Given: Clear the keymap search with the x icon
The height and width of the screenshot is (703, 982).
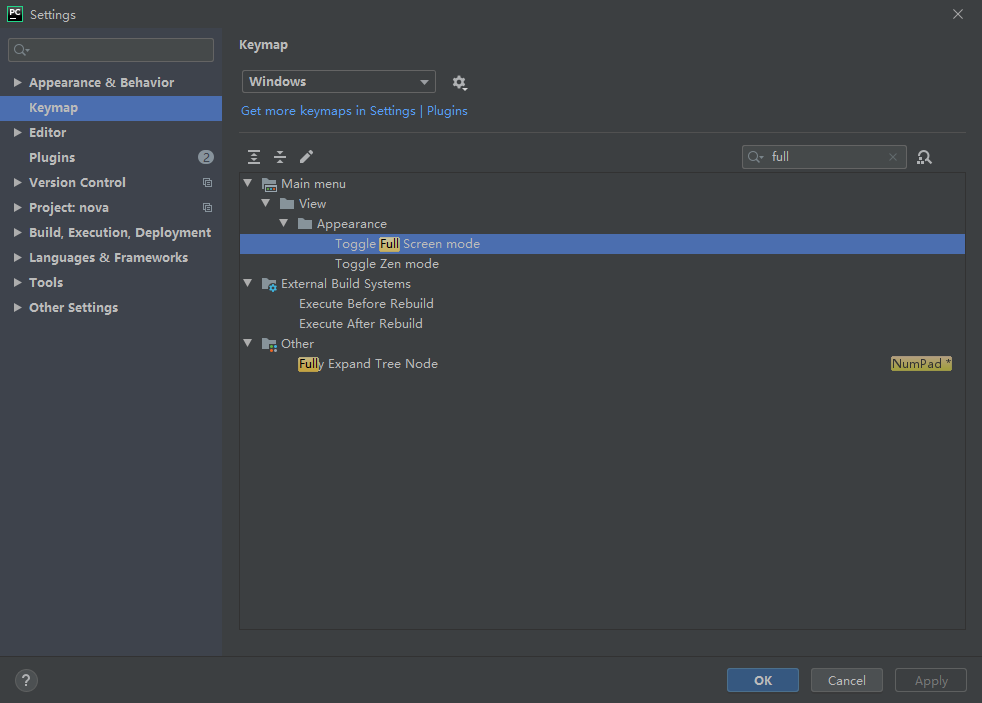Looking at the screenshot, I should 893,157.
